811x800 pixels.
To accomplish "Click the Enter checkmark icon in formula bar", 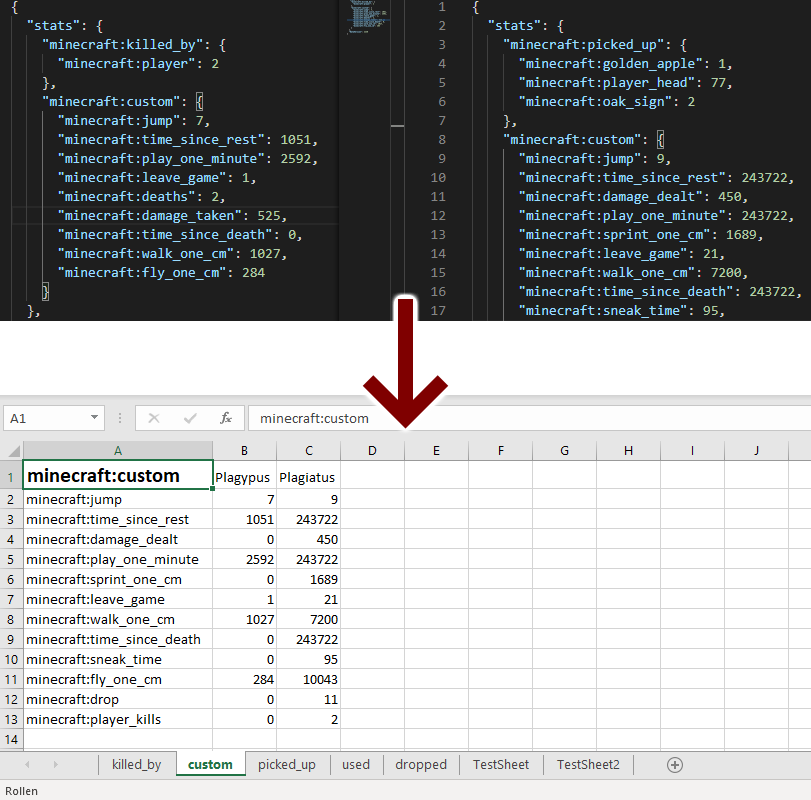I will (x=190, y=418).
